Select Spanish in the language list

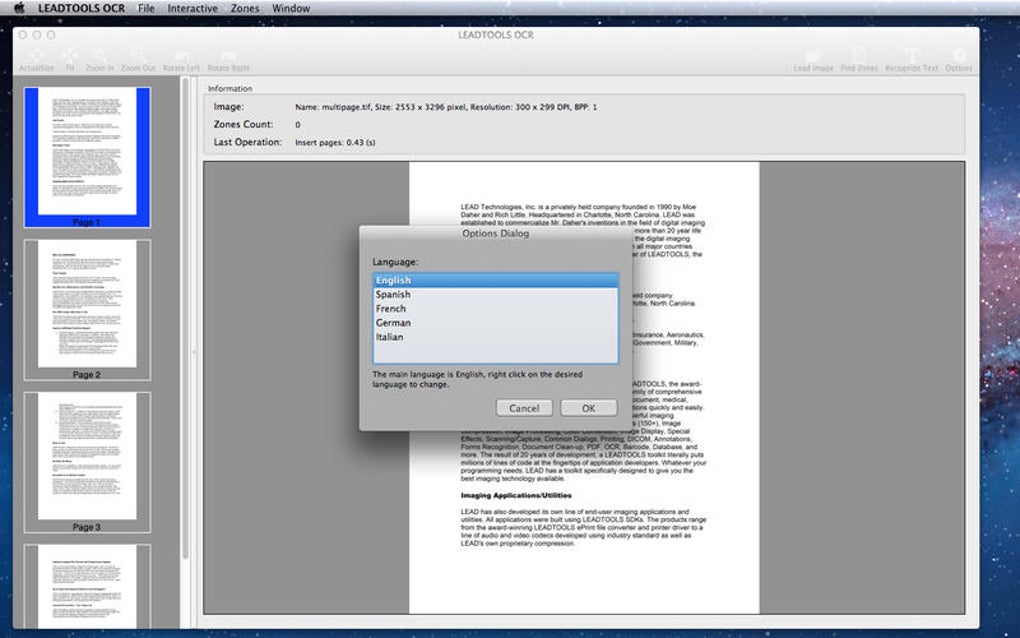click(496, 295)
